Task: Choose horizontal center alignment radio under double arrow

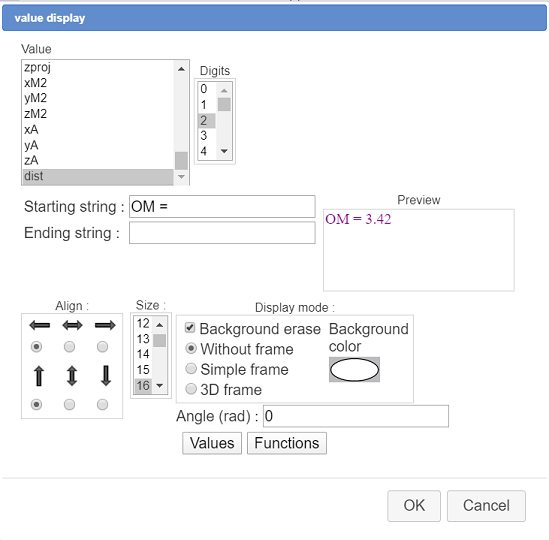Action: coord(69,347)
